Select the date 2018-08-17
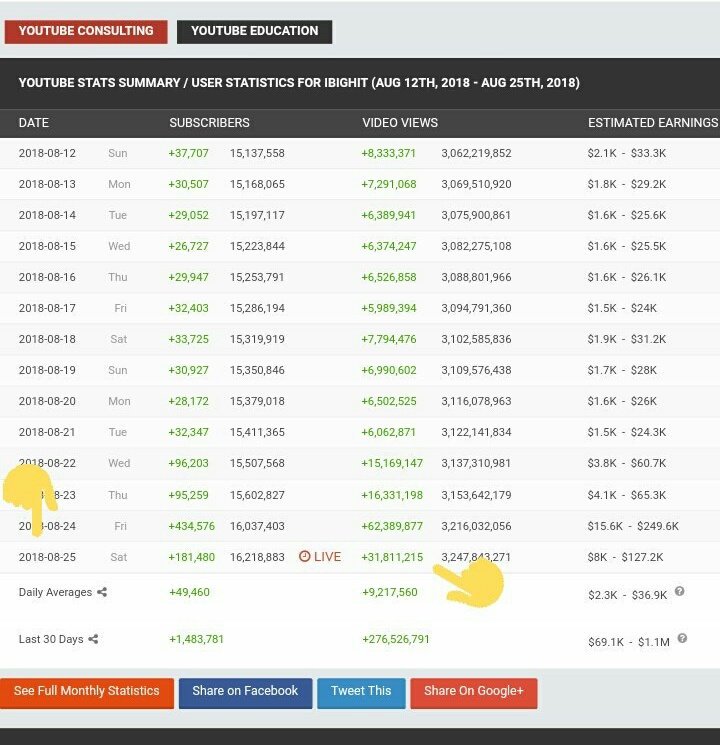Image resolution: width=720 pixels, height=745 pixels. click(47, 308)
